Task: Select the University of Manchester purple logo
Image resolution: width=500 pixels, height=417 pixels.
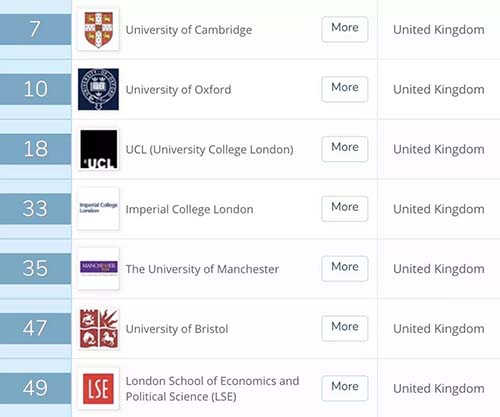Action: coord(98,269)
